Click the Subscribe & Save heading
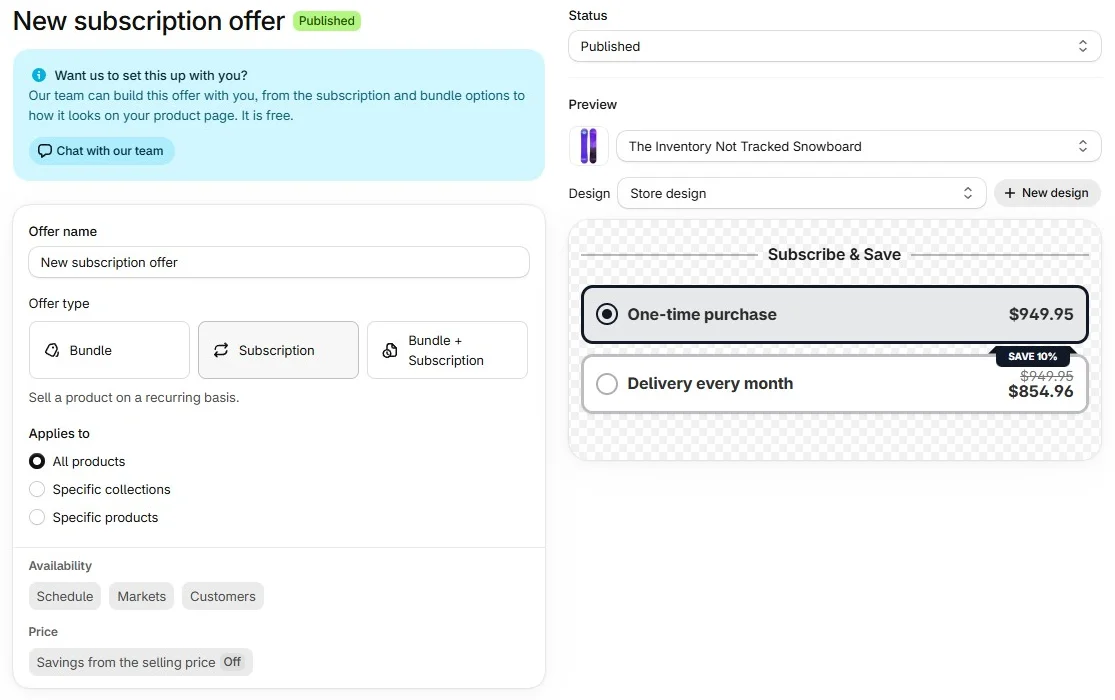The image size is (1115, 700). click(x=834, y=254)
